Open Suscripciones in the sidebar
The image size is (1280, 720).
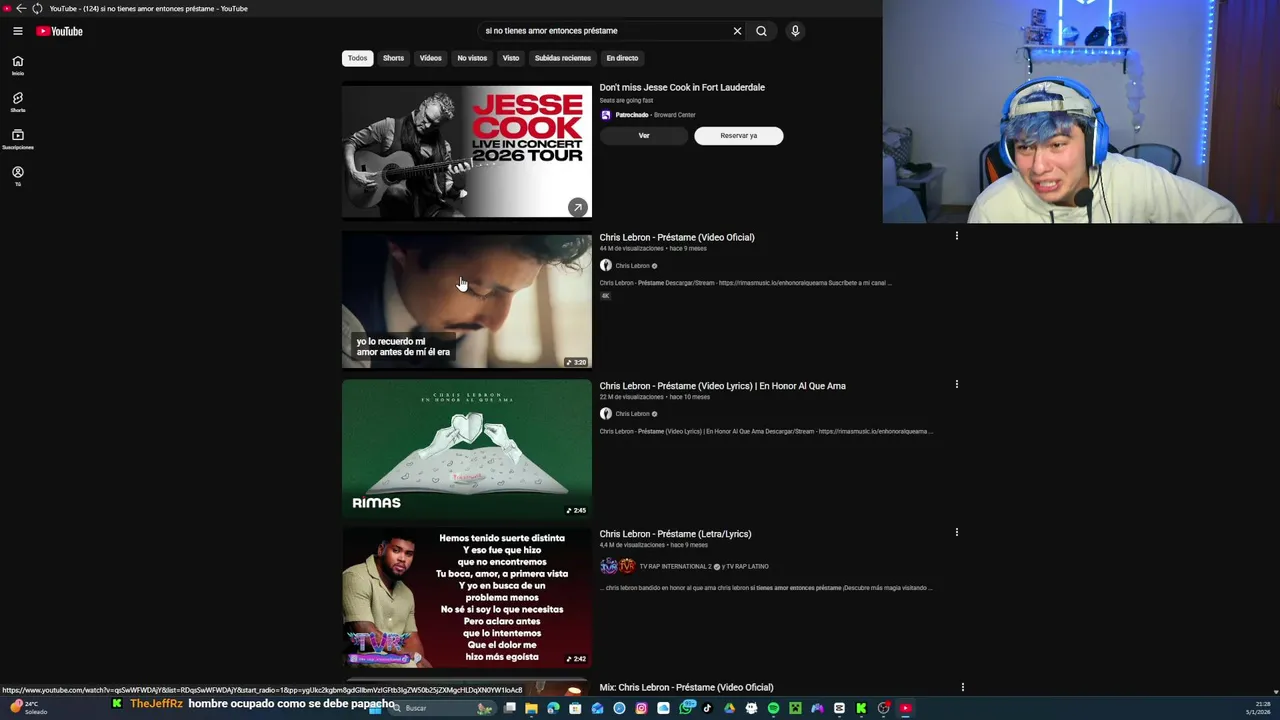tap(17, 139)
